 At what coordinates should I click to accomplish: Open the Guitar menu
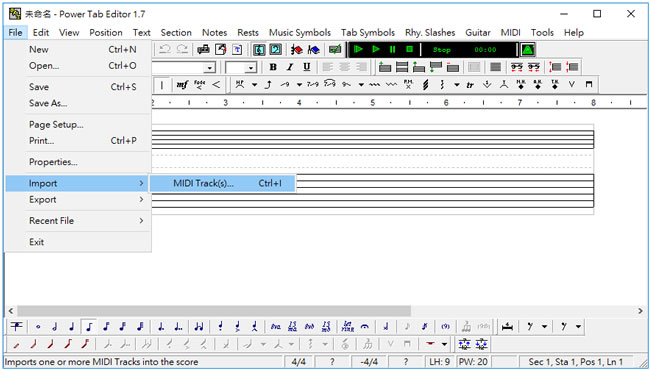(478, 33)
